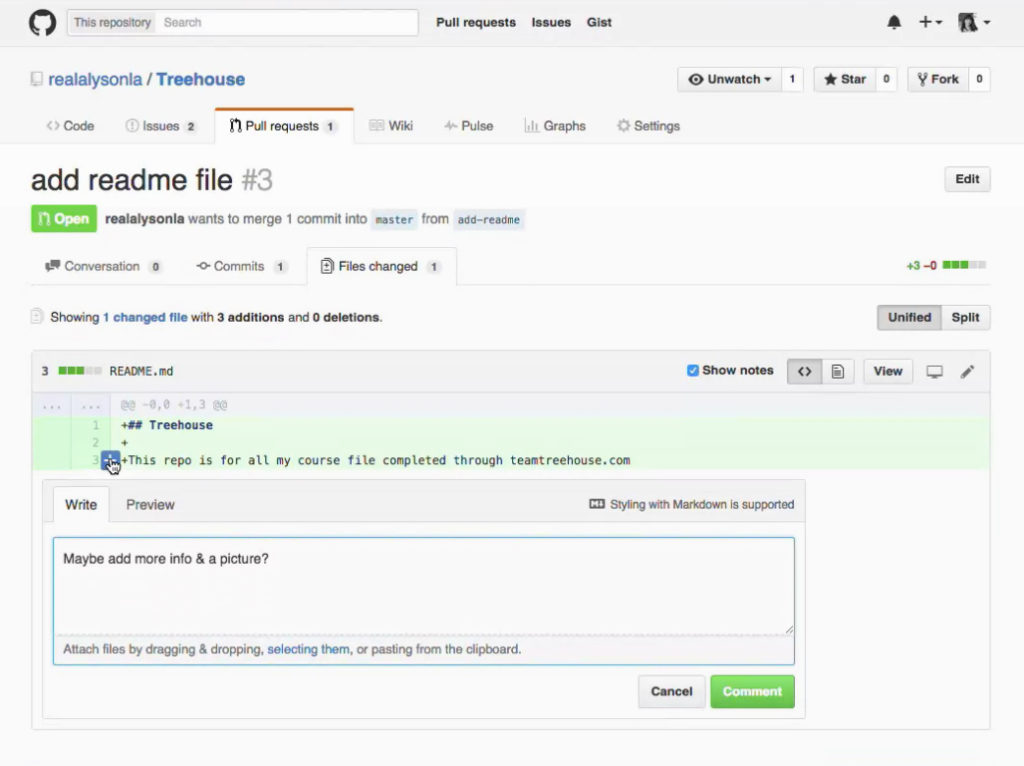The width and height of the screenshot is (1024, 766).
Task: Open the stargazers count next to Star
Action: 886,79
